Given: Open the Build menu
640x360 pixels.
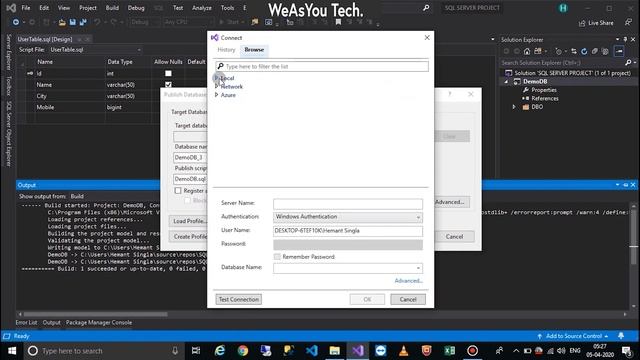Looking at the screenshot, I should (112, 8).
